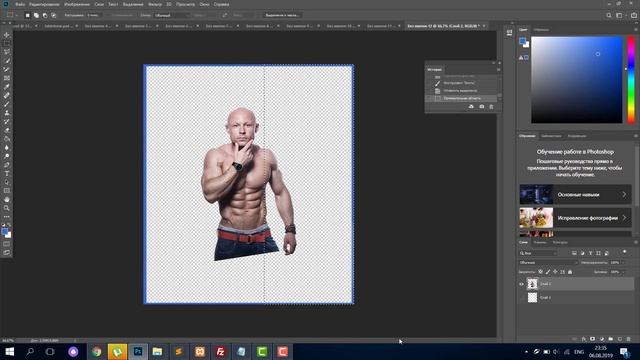Click the share image icon at top right
This screenshot has width=640, height=360.
point(634,15)
